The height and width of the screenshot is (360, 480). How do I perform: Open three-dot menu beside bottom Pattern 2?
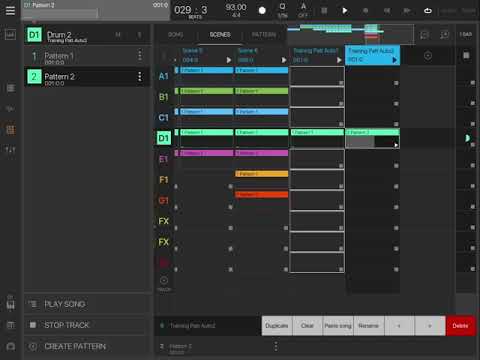pyautogui.click(x=276, y=347)
